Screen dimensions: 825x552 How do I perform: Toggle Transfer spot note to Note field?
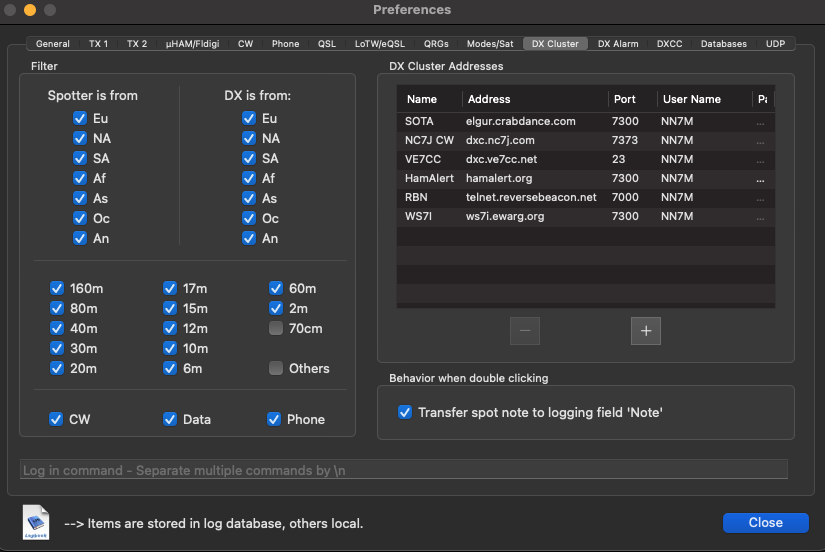(x=405, y=412)
